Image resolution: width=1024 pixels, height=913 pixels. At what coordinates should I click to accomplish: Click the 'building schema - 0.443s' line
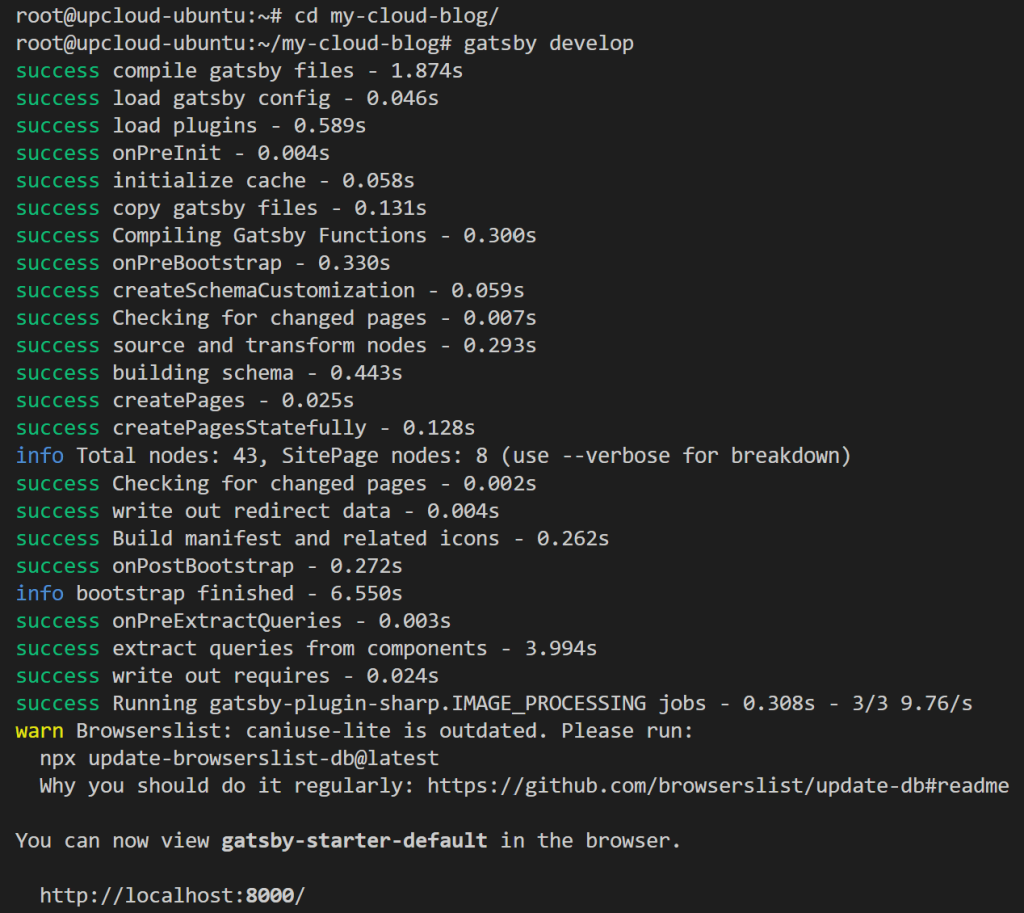click(x=209, y=373)
